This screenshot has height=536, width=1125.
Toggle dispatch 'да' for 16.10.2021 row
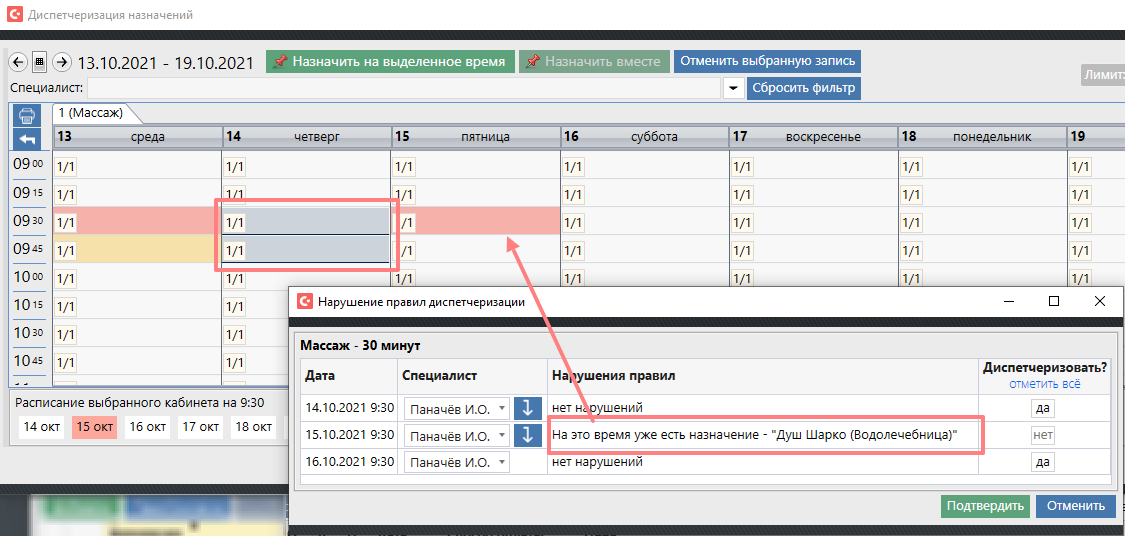(x=1043, y=462)
